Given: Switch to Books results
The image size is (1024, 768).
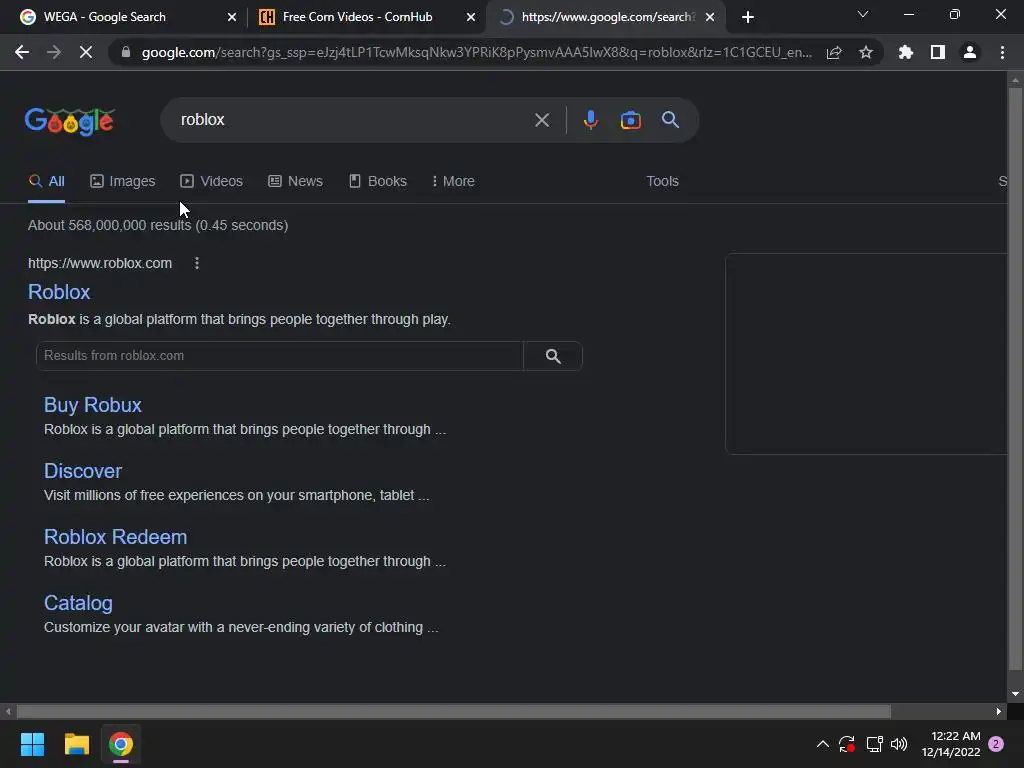Looking at the screenshot, I should [x=378, y=182].
